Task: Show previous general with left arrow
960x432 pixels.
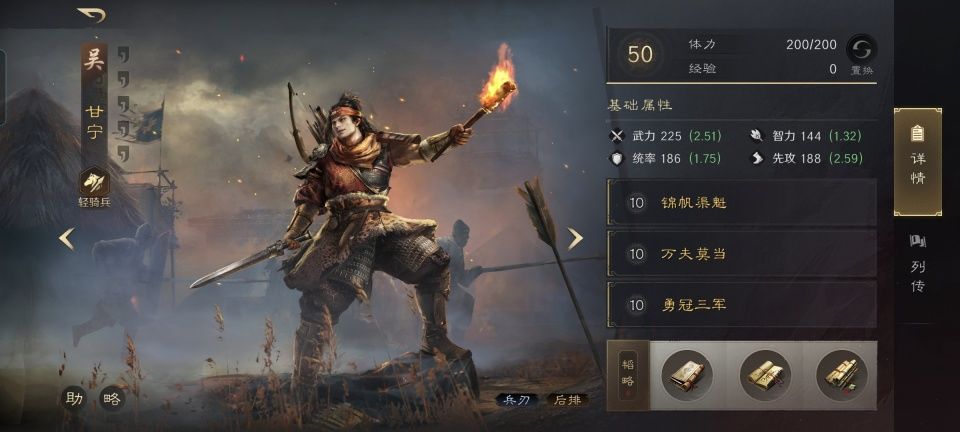Action: click(67, 239)
